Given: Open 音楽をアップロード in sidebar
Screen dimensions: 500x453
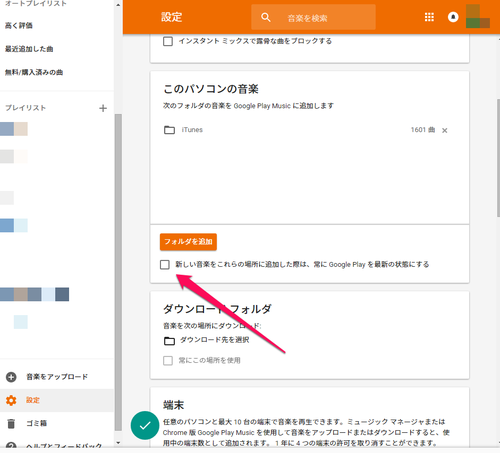Looking at the screenshot, I should [x=57, y=377].
